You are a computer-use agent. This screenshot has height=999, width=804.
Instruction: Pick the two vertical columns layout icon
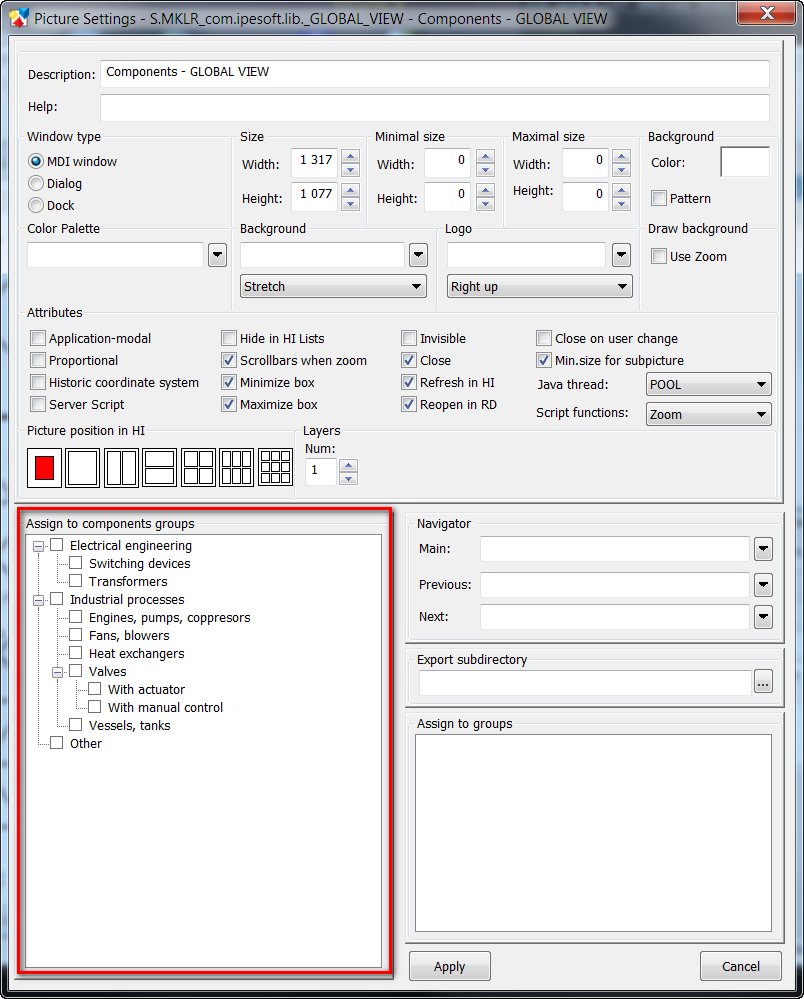121,467
